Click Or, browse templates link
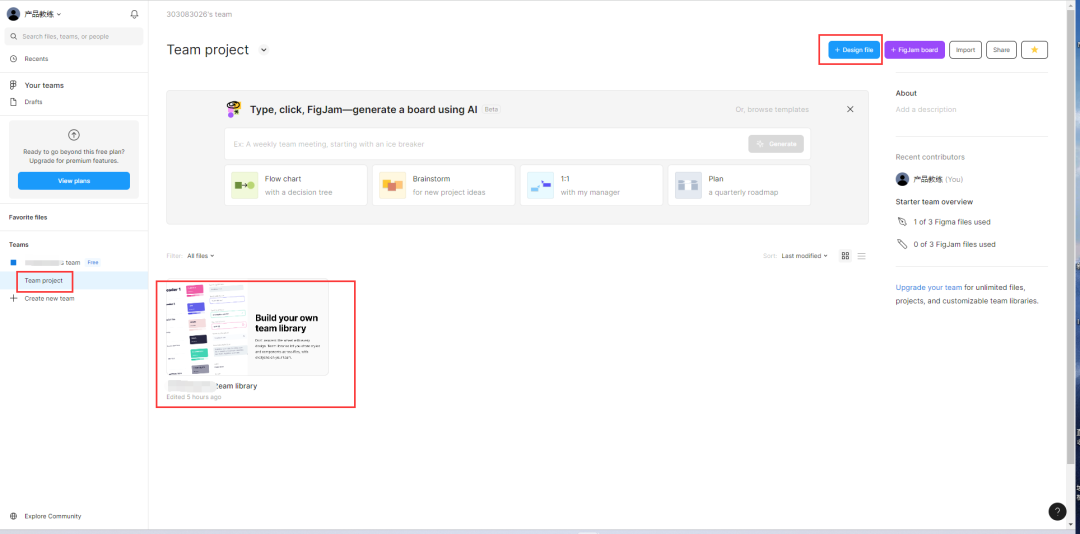 [772, 110]
